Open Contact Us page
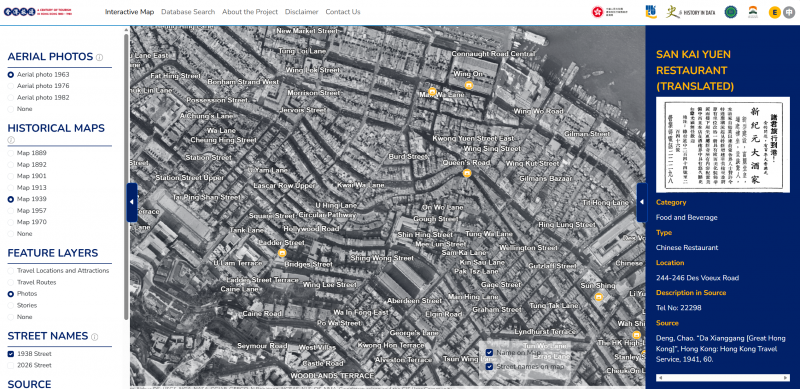The height and width of the screenshot is (389, 800). click(343, 12)
